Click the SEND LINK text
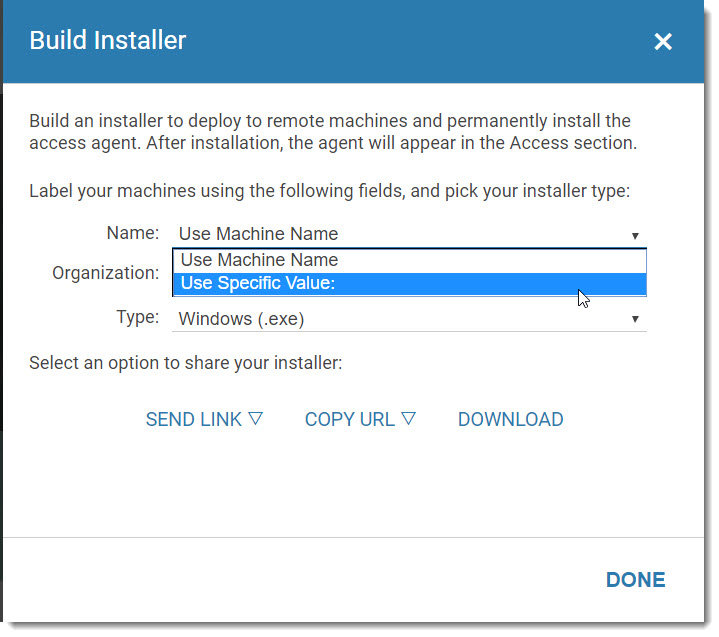 [x=194, y=420]
